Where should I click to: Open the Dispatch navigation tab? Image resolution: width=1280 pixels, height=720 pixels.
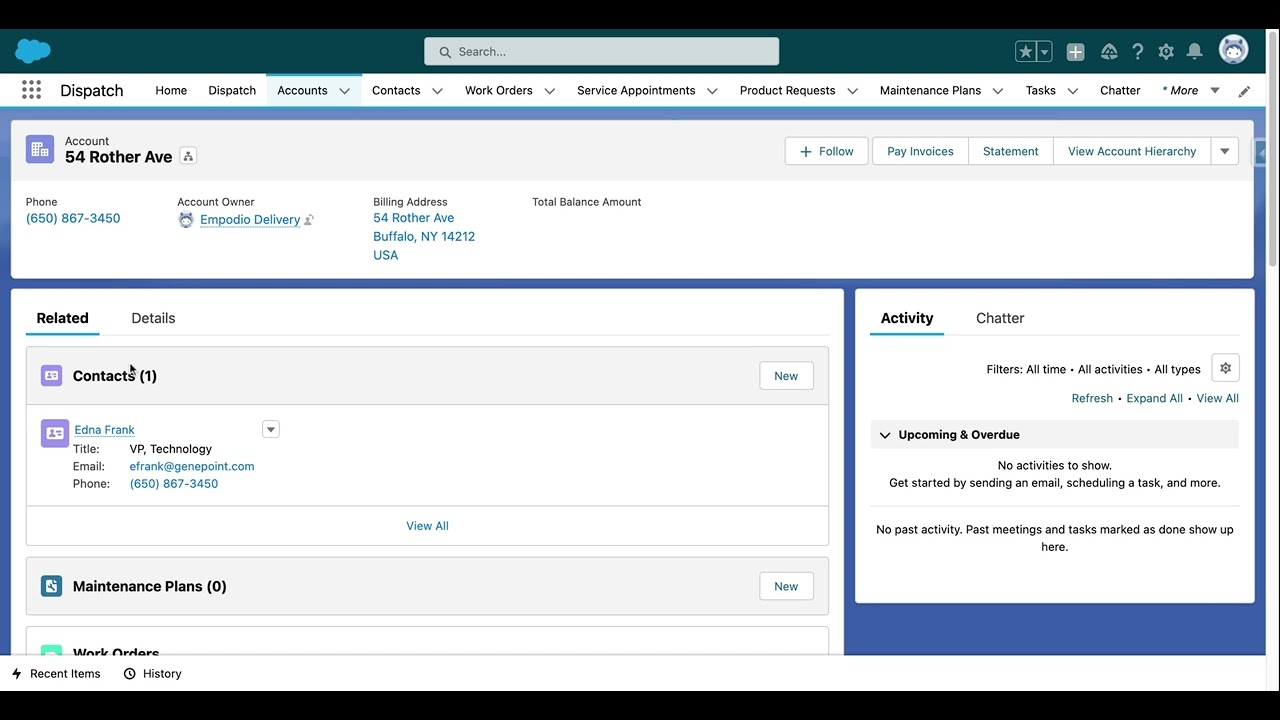[x=232, y=90]
